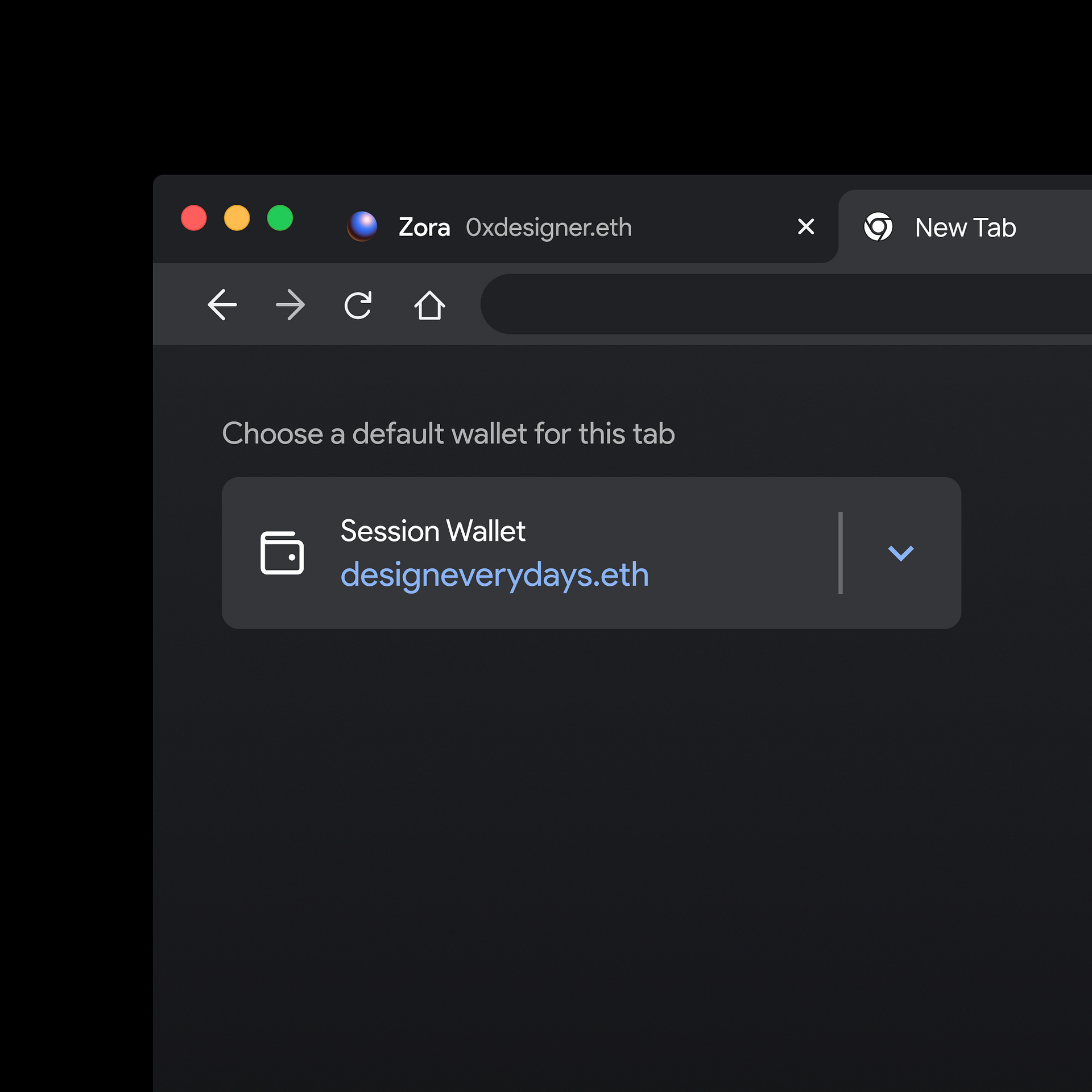
Task: Expand the Session Wallet dropdown chevron
Action: pyautogui.click(x=901, y=553)
